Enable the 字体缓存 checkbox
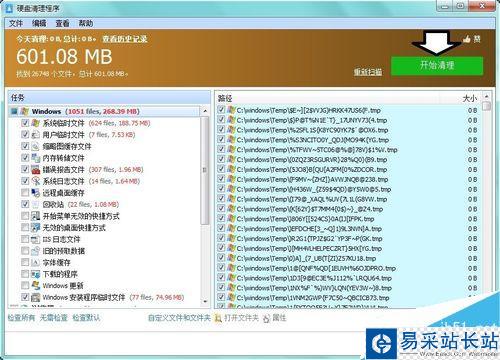 coord(25,262)
